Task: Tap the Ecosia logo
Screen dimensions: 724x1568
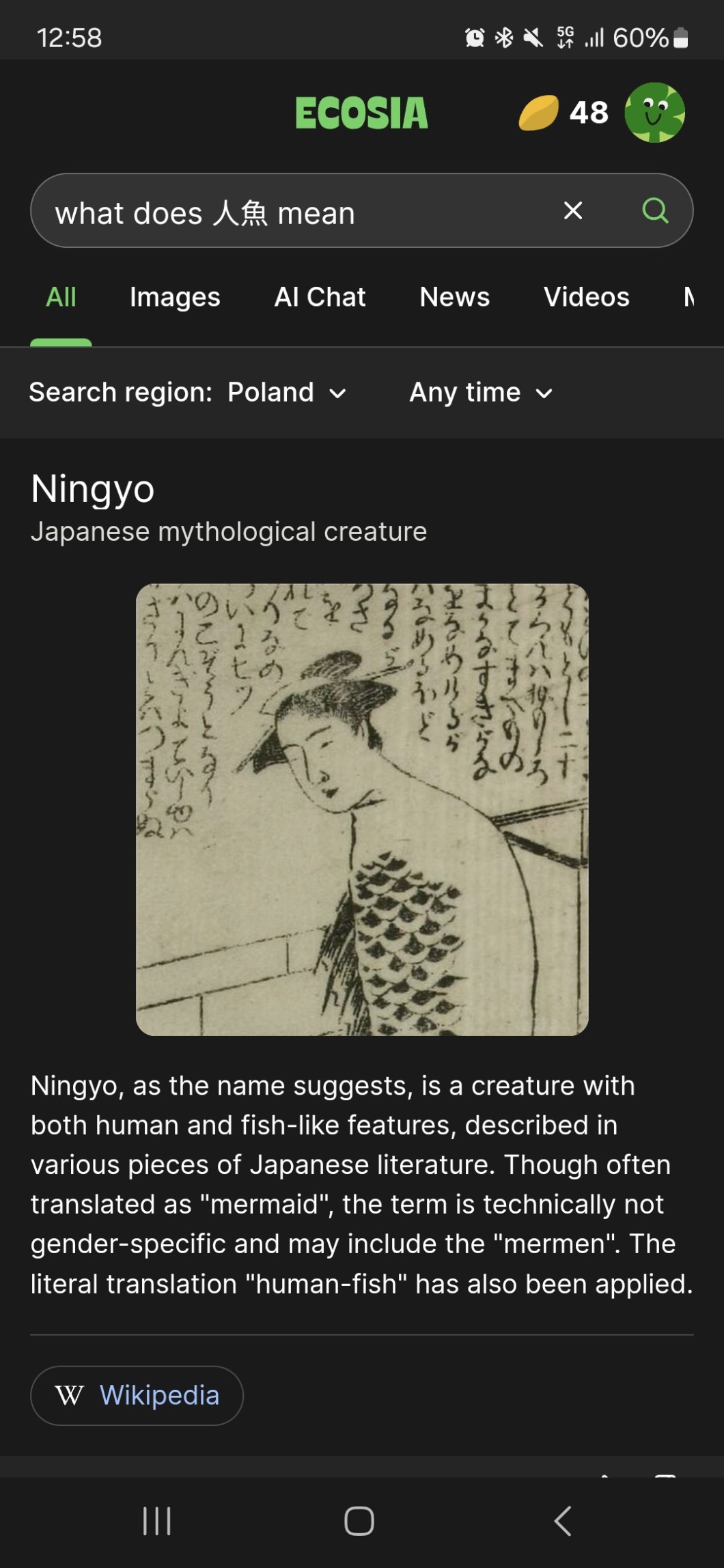Action: pyautogui.click(x=361, y=113)
